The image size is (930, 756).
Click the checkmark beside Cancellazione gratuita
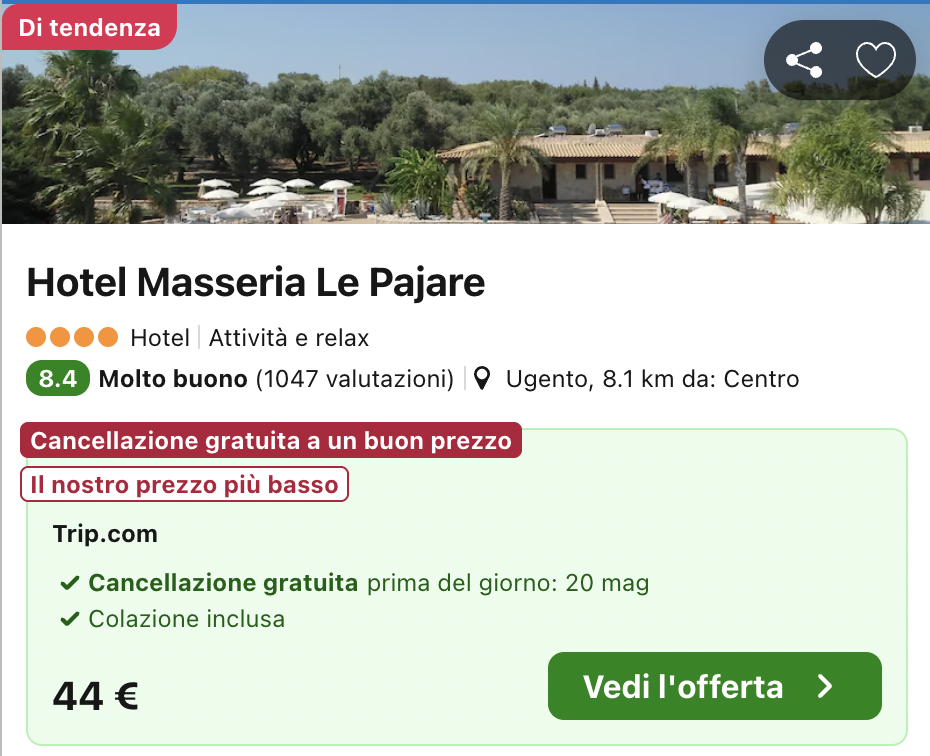click(70, 583)
